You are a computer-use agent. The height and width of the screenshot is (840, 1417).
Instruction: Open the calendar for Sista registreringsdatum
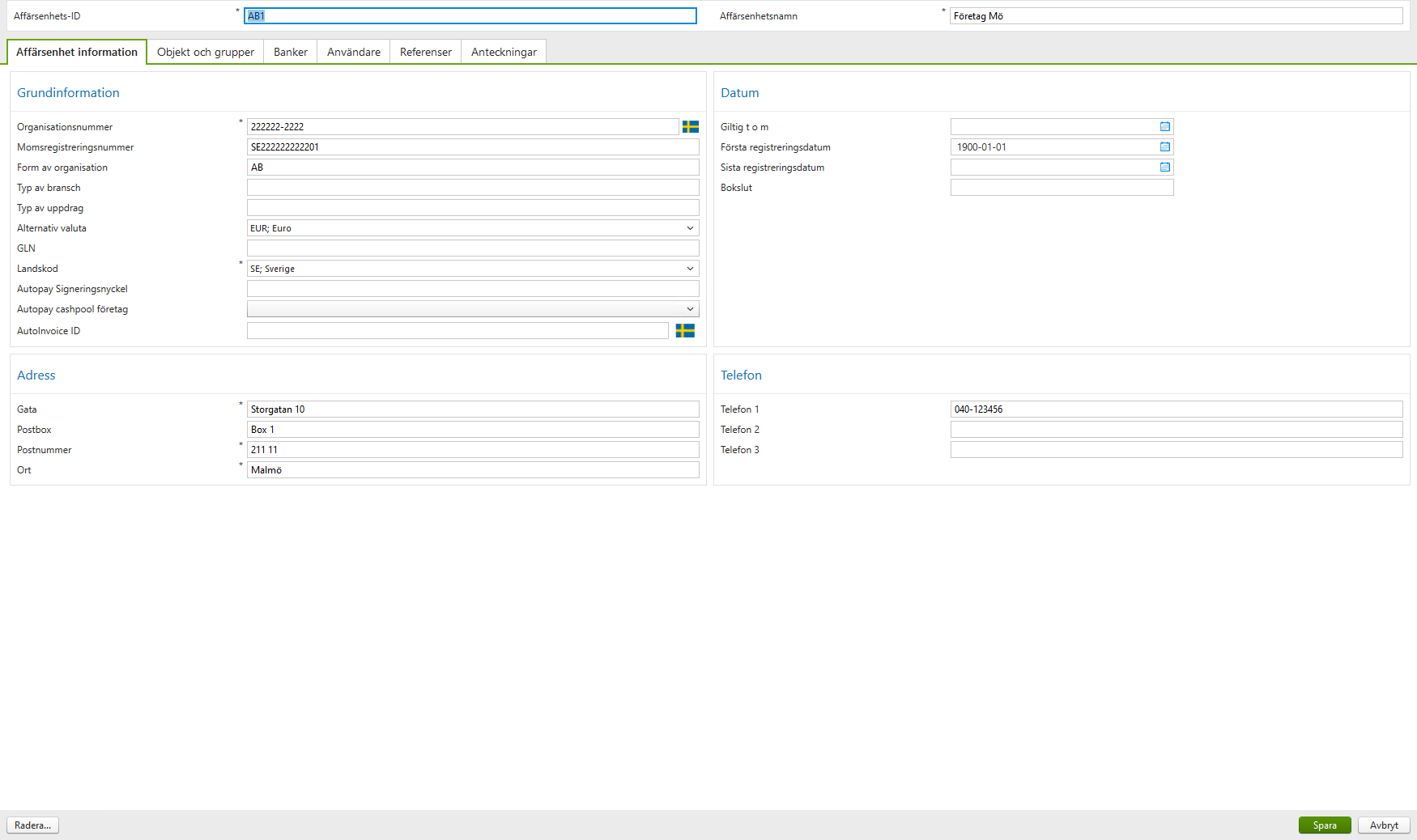pos(1164,167)
